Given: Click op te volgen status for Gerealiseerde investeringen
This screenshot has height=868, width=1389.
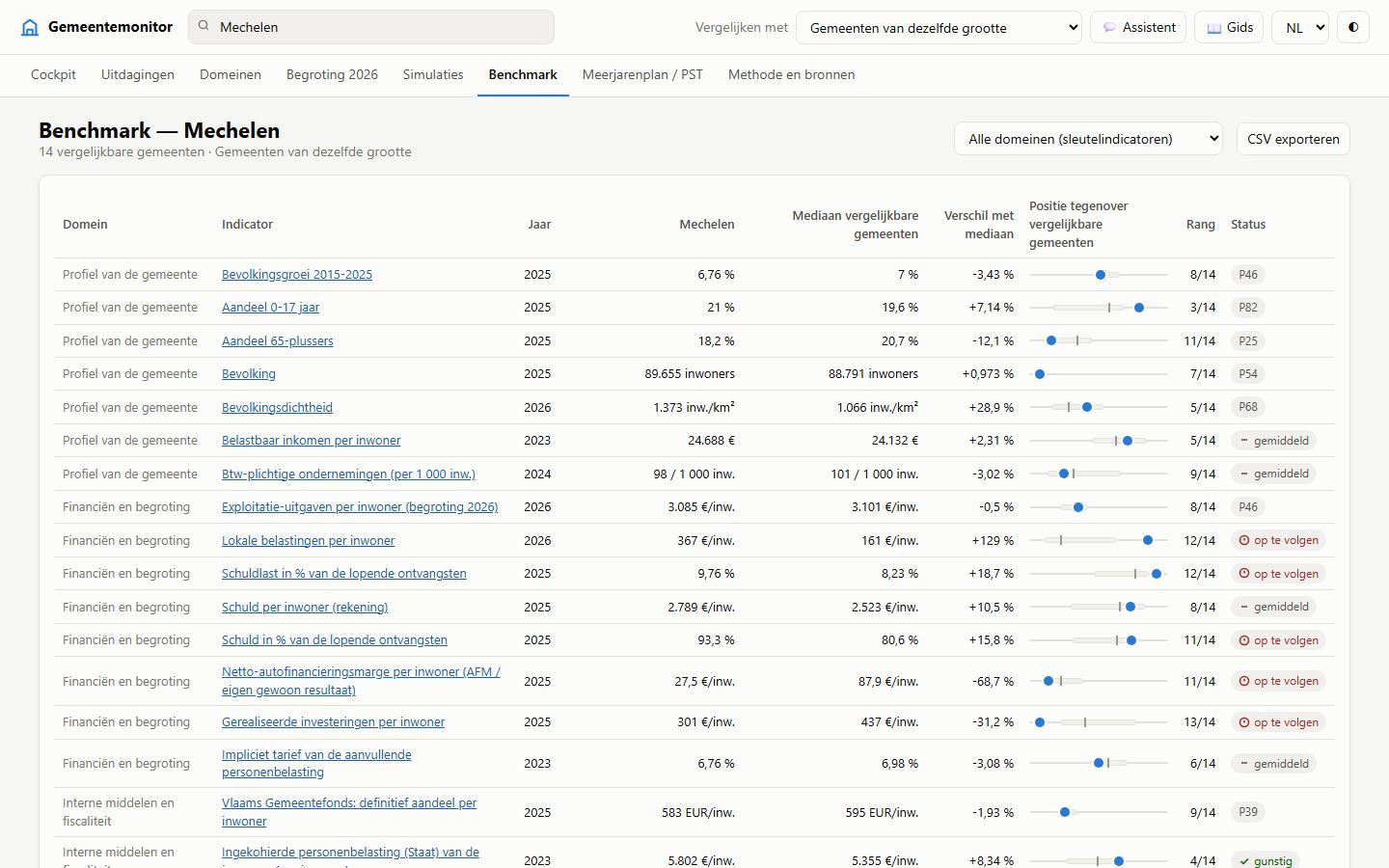Looking at the screenshot, I should tap(1278, 722).
